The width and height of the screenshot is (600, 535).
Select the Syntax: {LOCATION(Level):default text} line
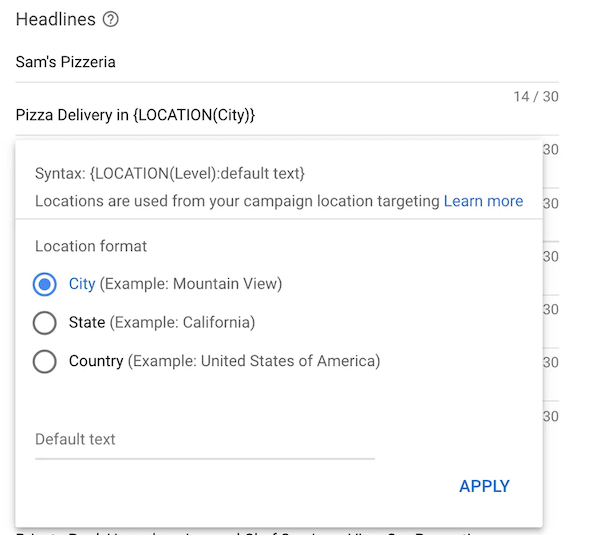coord(170,173)
